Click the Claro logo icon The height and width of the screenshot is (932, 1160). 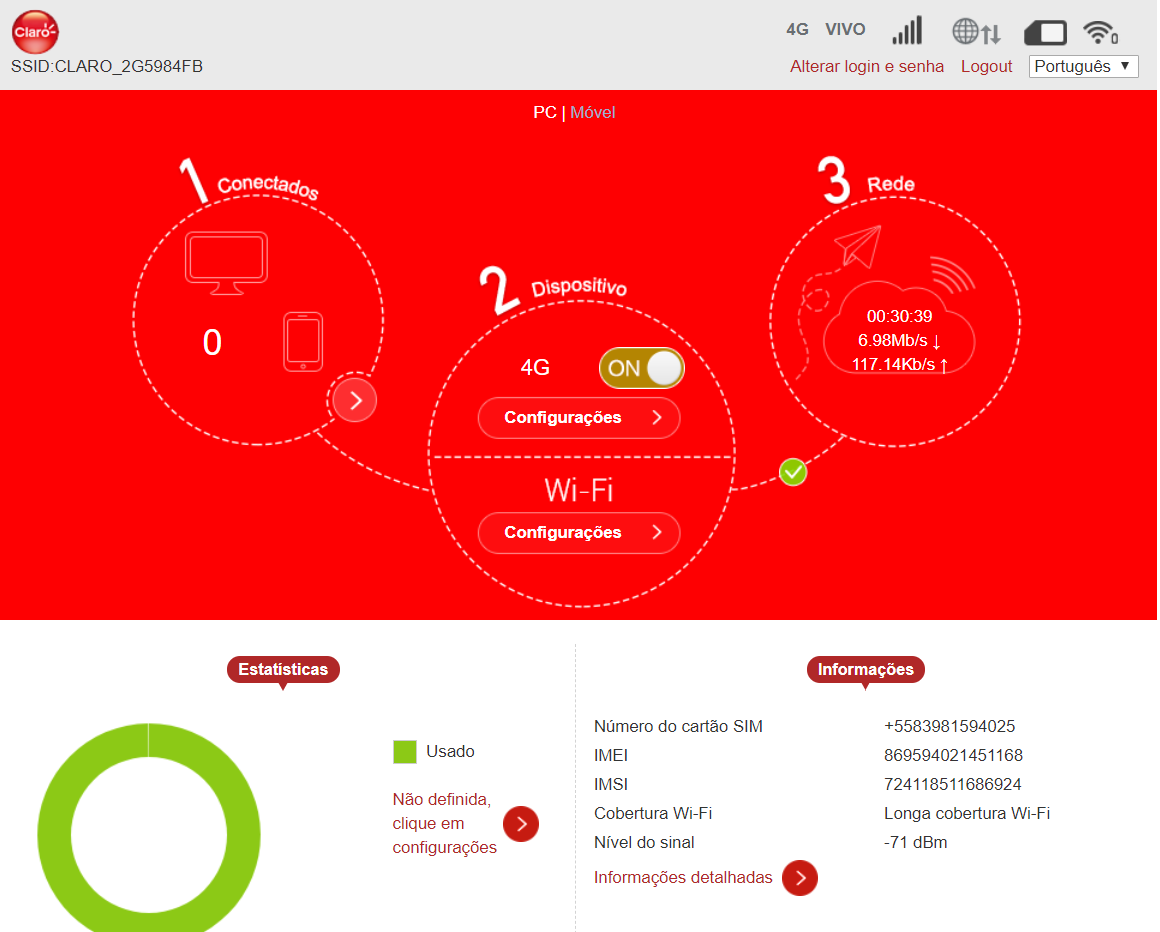(35, 32)
